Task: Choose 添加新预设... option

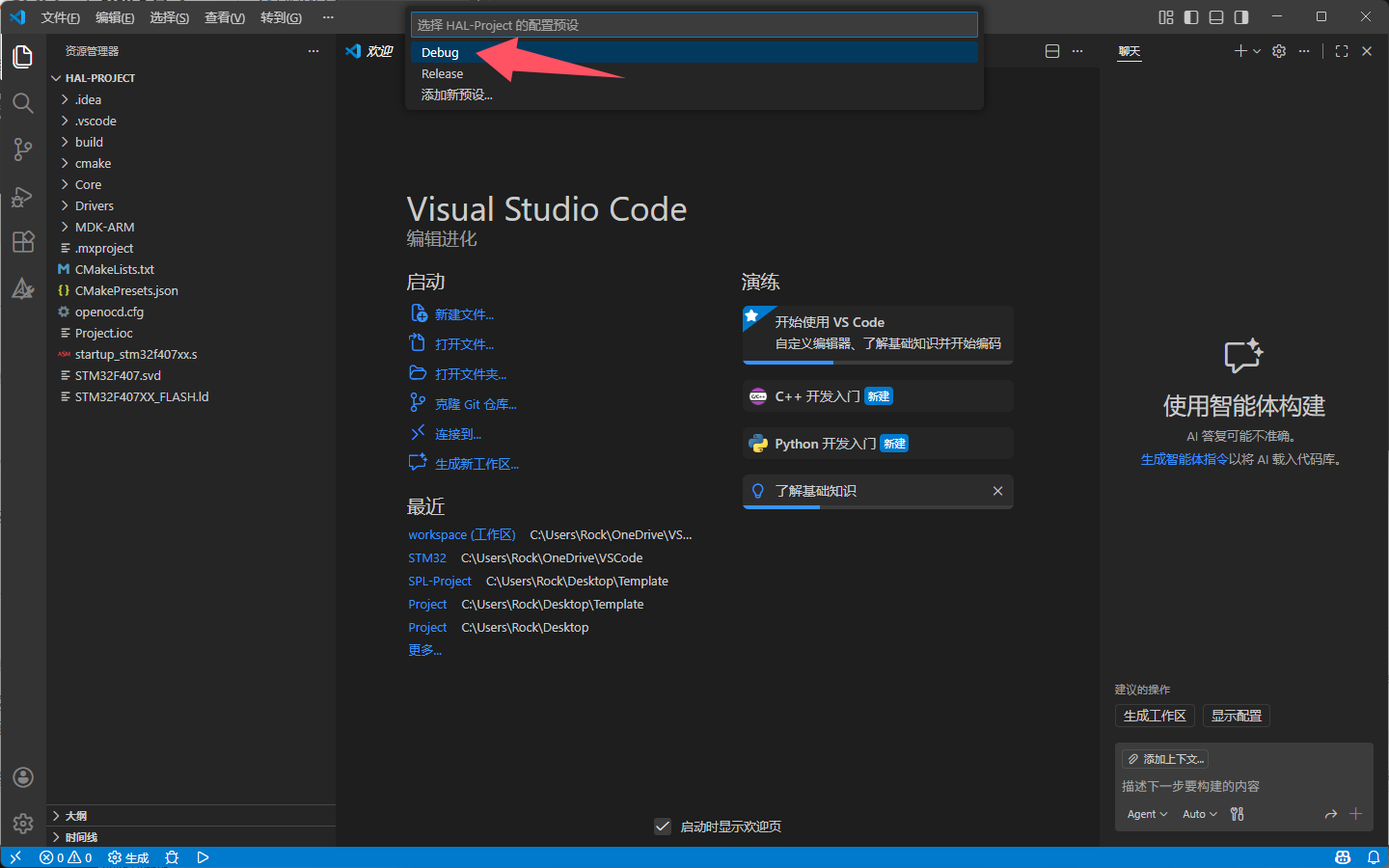Action: 694,95
